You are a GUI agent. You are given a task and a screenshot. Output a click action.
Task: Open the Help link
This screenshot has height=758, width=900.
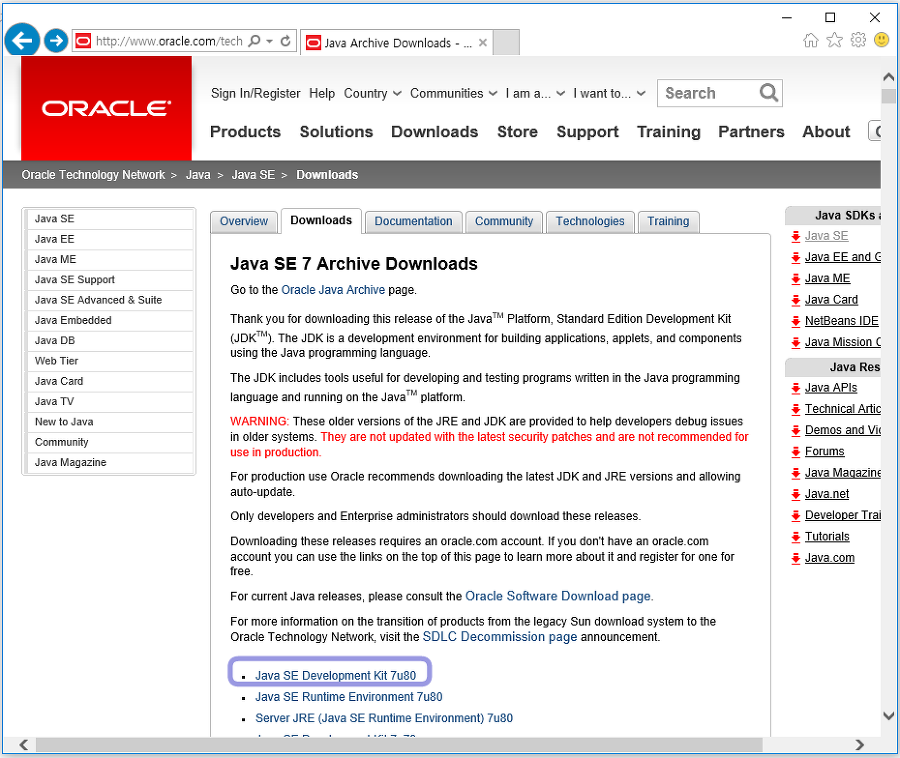click(x=322, y=94)
